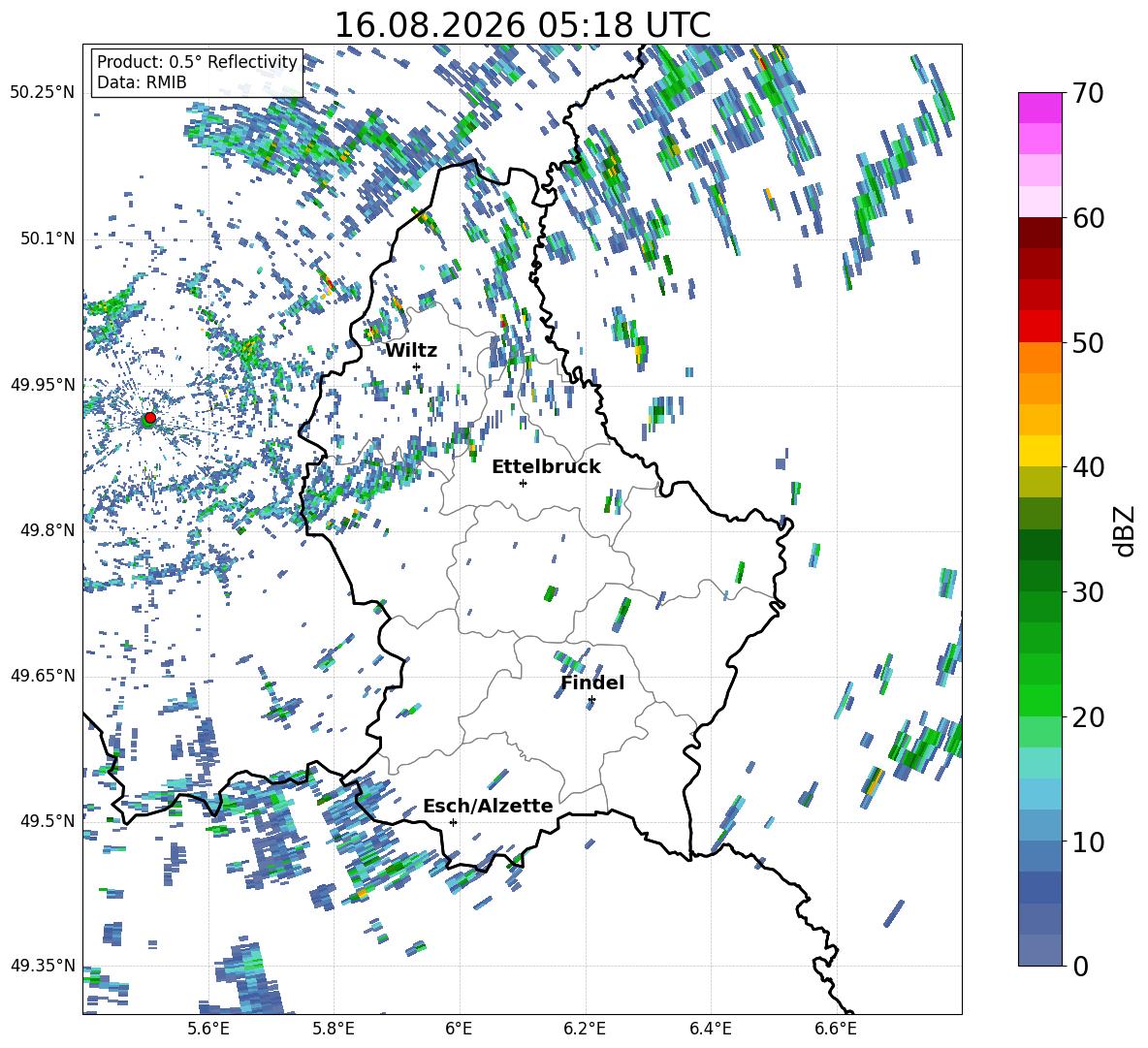Pick the red 50 dBZ colorbar band
Screen dimensions: 1148x1048
point(1039,327)
